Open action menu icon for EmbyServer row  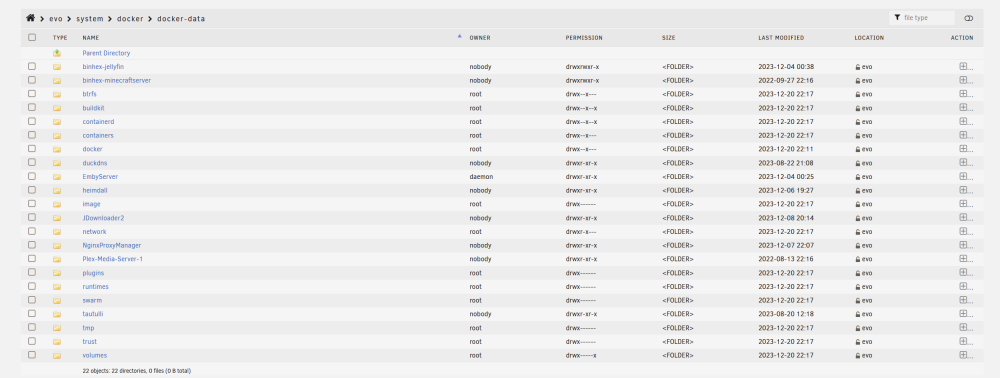(963, 177)
